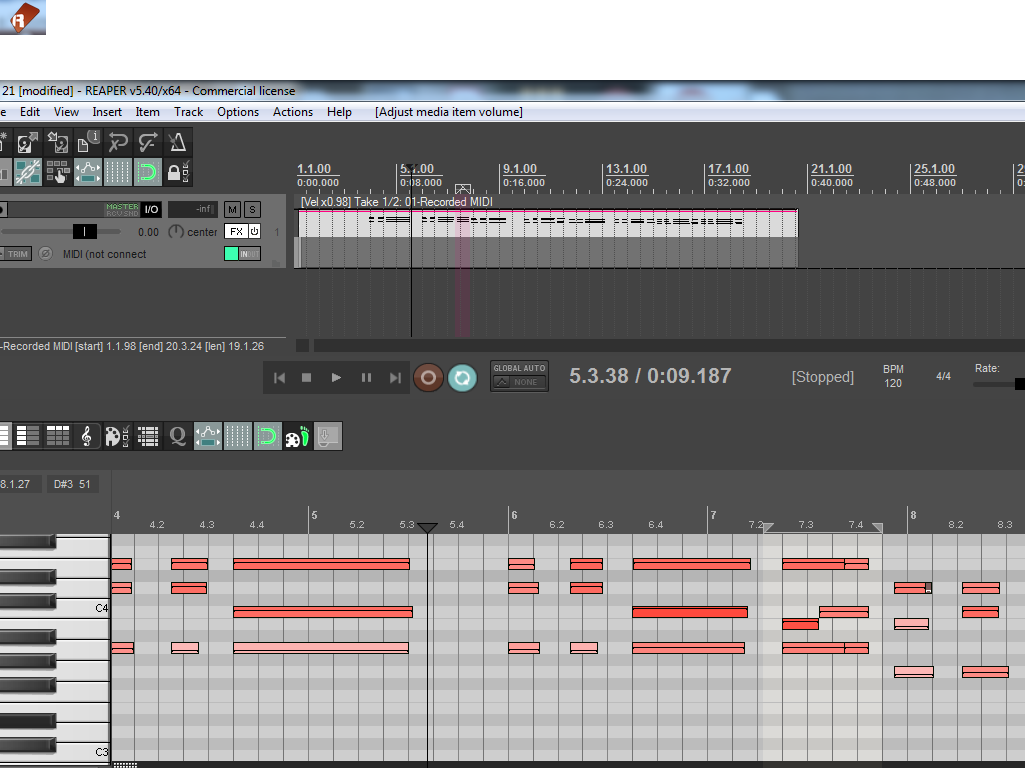Open the Track menu
Viewport: 1025px width, 768px height.
pos(188,112)
